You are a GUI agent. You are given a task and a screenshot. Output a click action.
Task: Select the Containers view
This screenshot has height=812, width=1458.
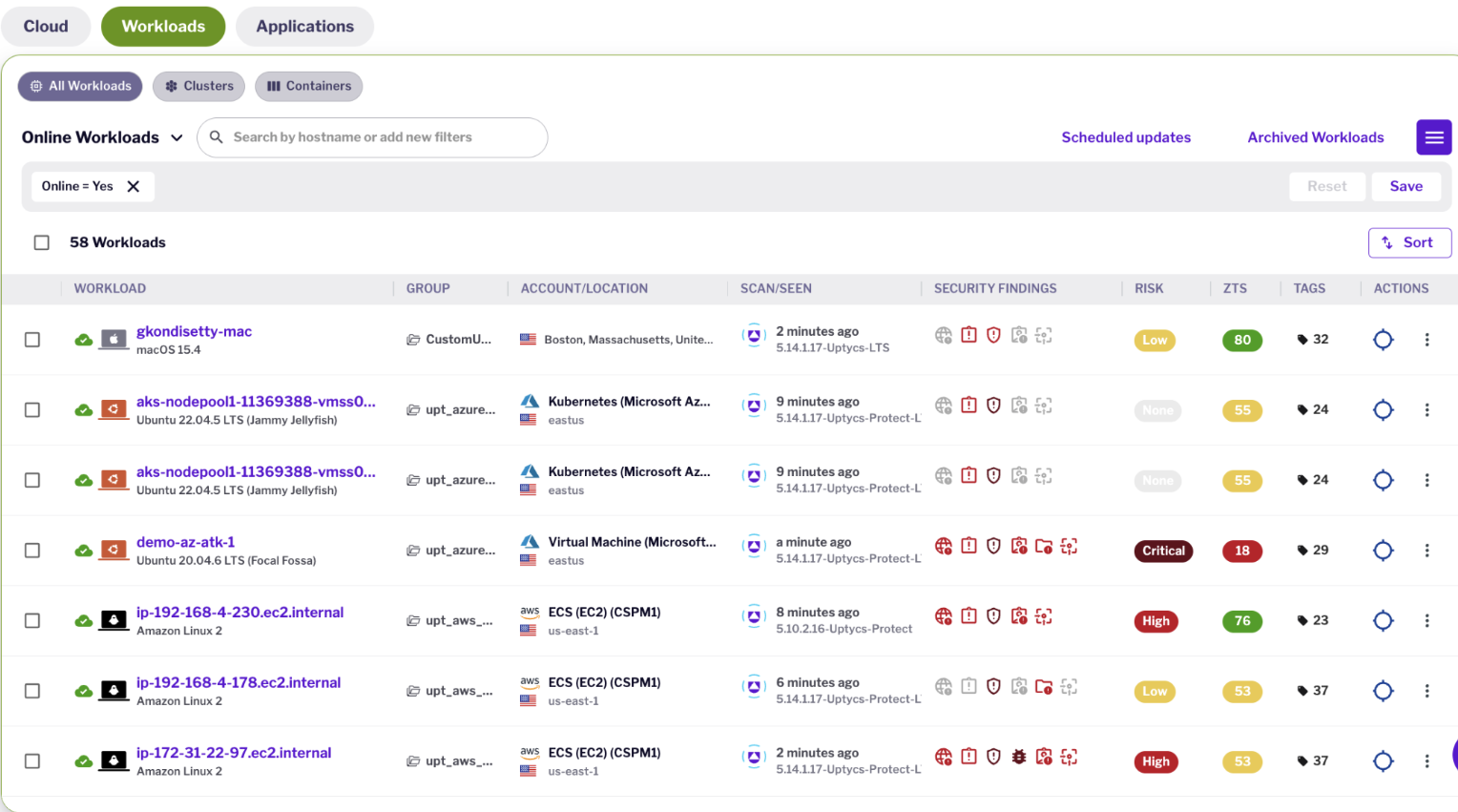309,86
